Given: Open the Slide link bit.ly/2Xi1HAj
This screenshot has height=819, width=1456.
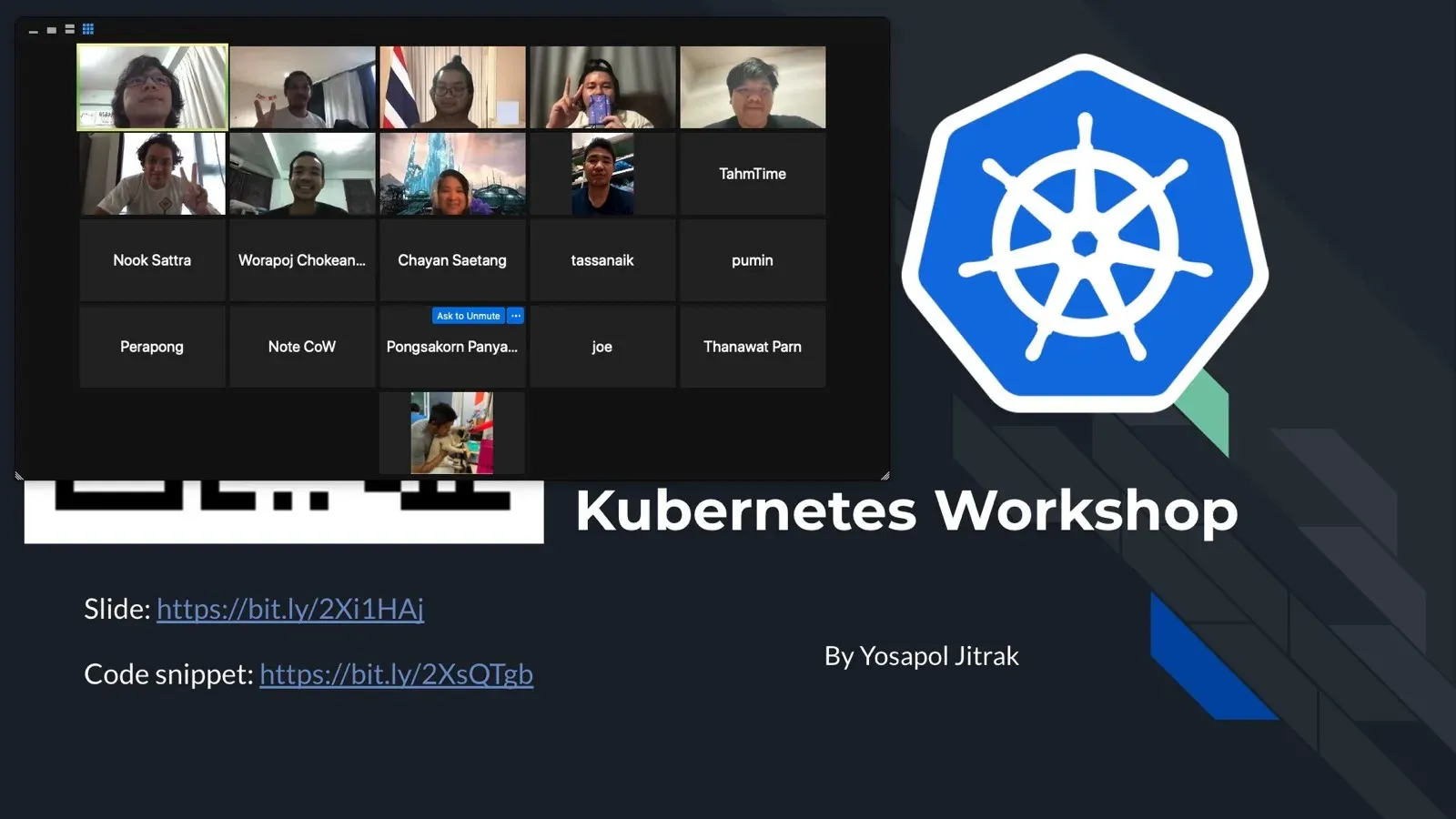Looking at the screenshot, I should point(290,609).
